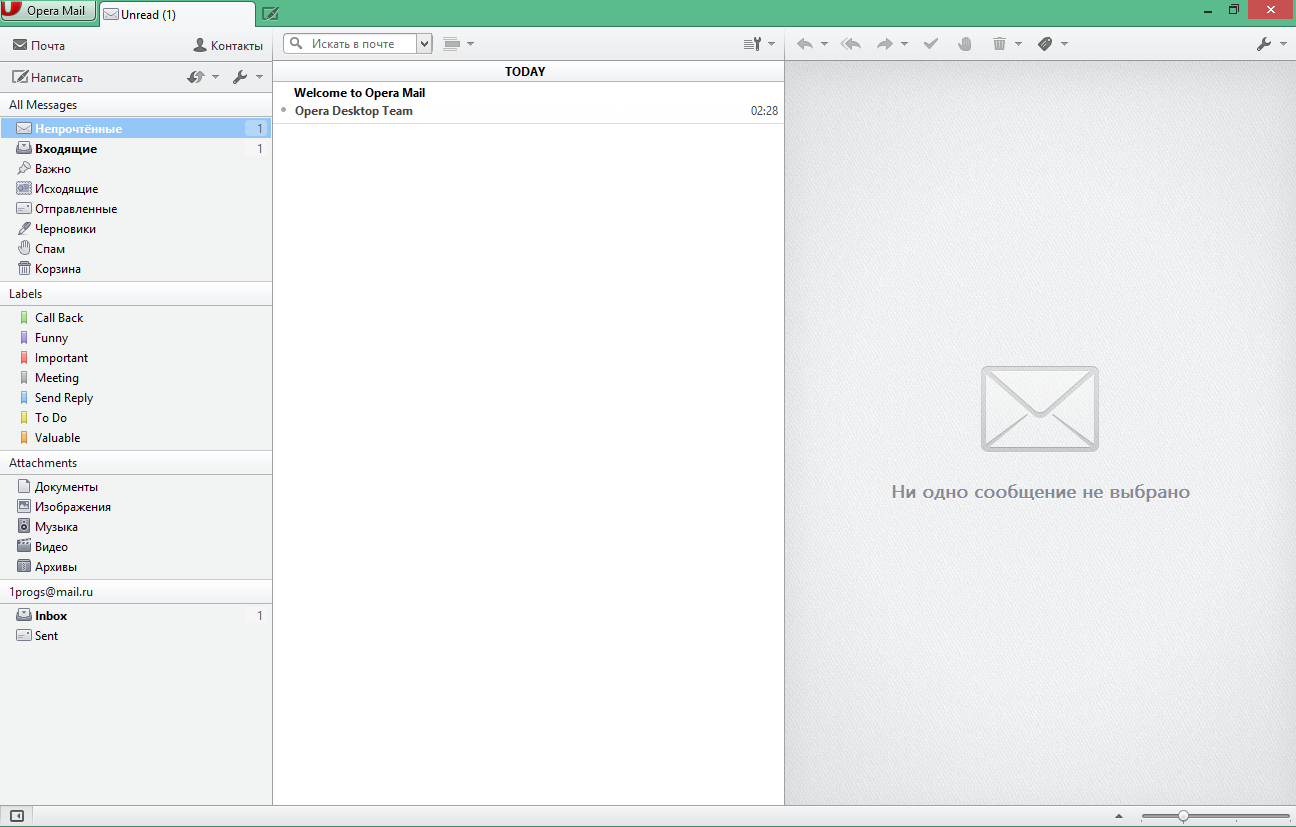Open Видео attachments filter

pos(136,547)
